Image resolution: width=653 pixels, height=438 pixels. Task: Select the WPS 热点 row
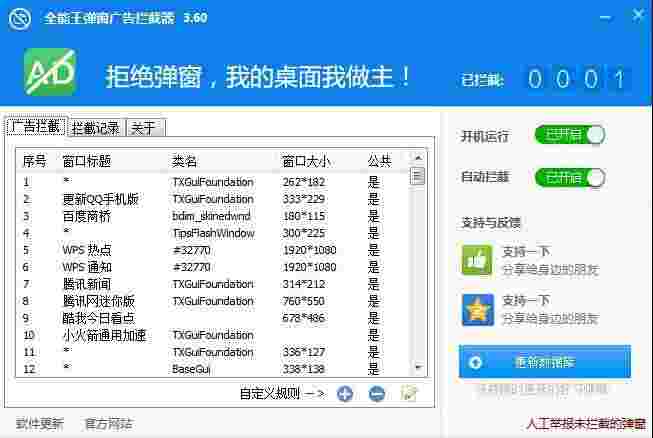pyautogui.click(x=214, y=250)
